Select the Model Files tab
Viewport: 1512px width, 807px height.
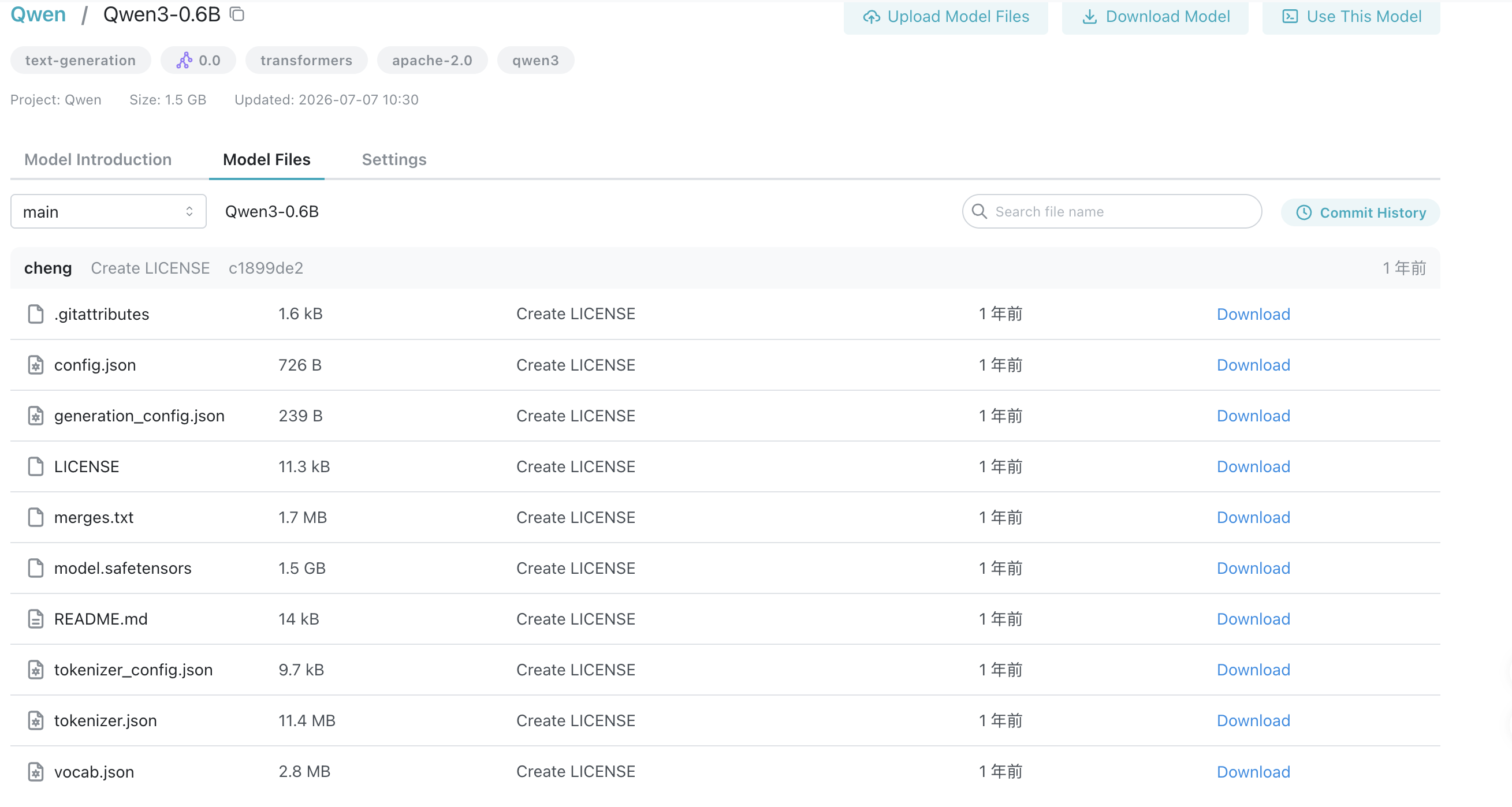[x=266, y=159]
